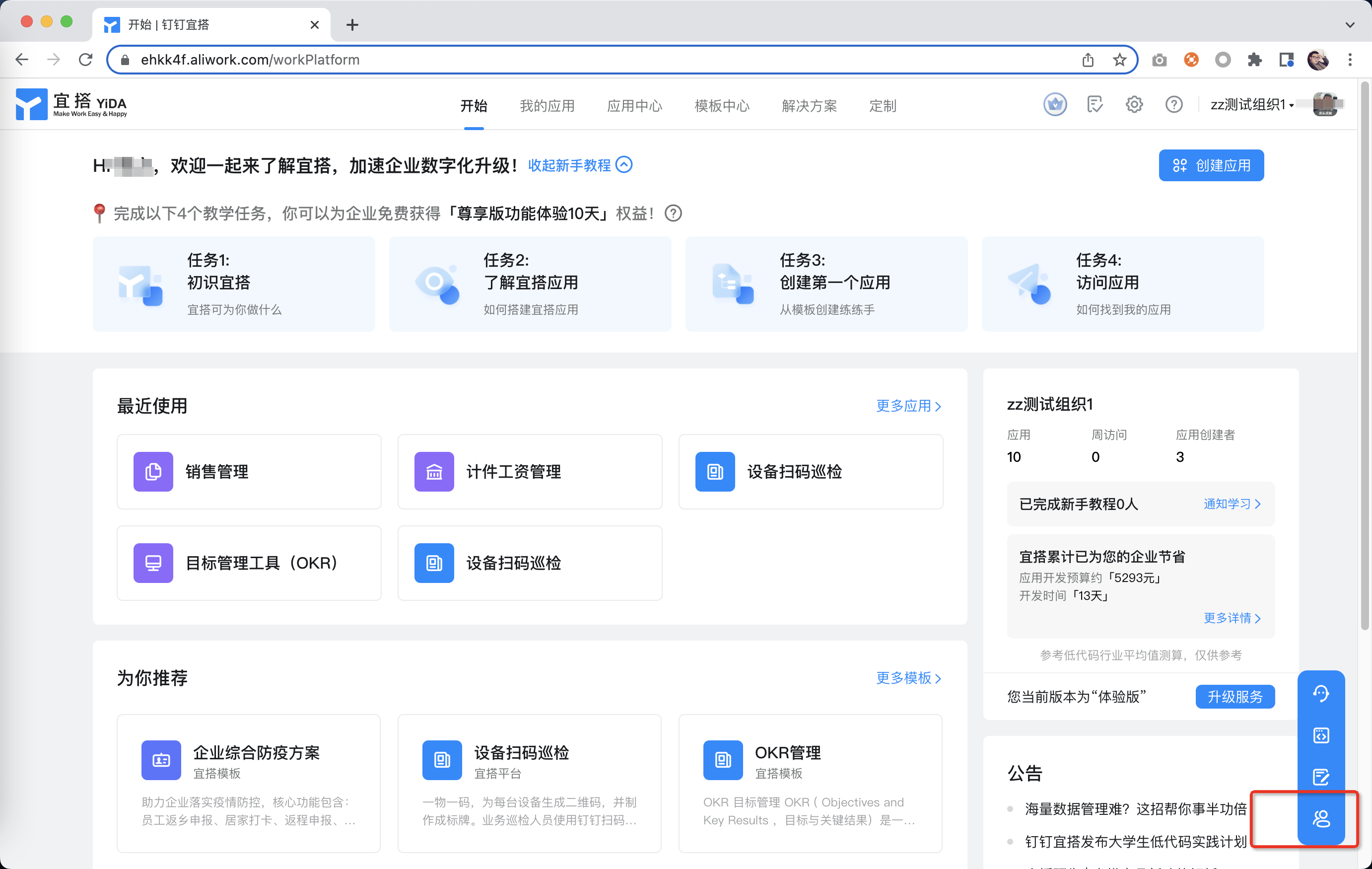The width and height of the screenshot is (1372, 869).
Task: Click the orange circular extension icon
Action: 1191,59
